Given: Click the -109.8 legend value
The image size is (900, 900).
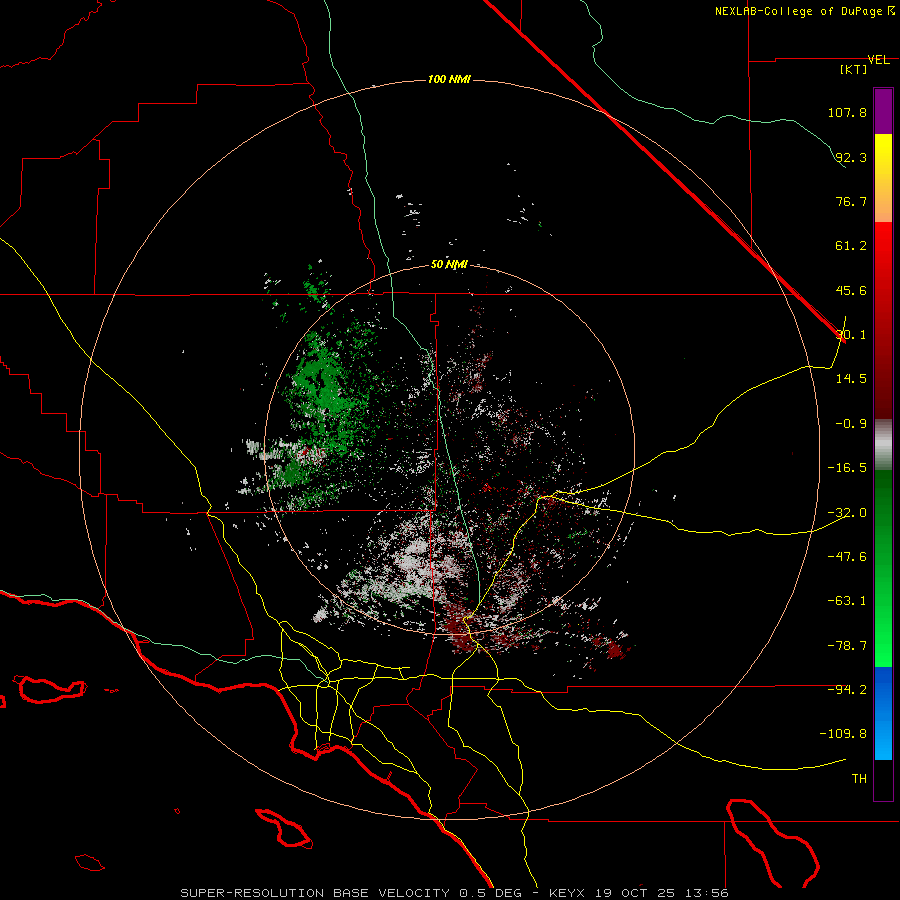Looking at the screenshot, I should 844,734.
